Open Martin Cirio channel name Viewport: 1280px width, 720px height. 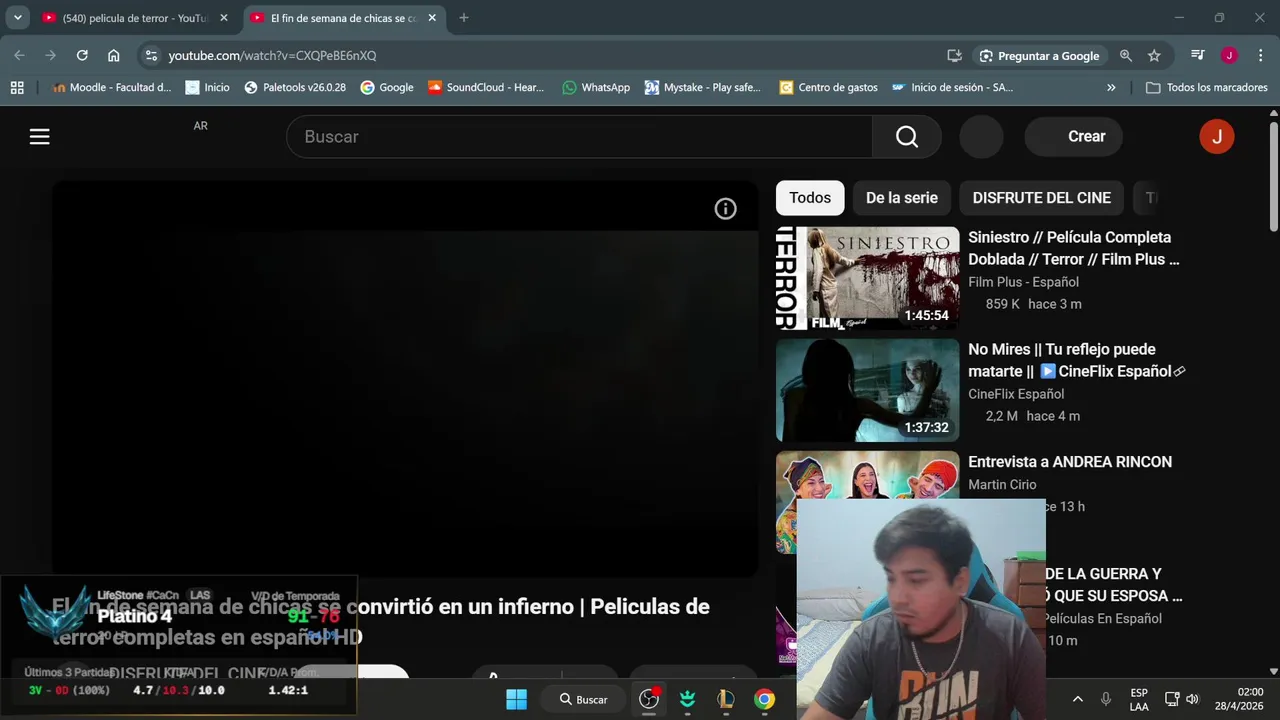(1002, 485)
